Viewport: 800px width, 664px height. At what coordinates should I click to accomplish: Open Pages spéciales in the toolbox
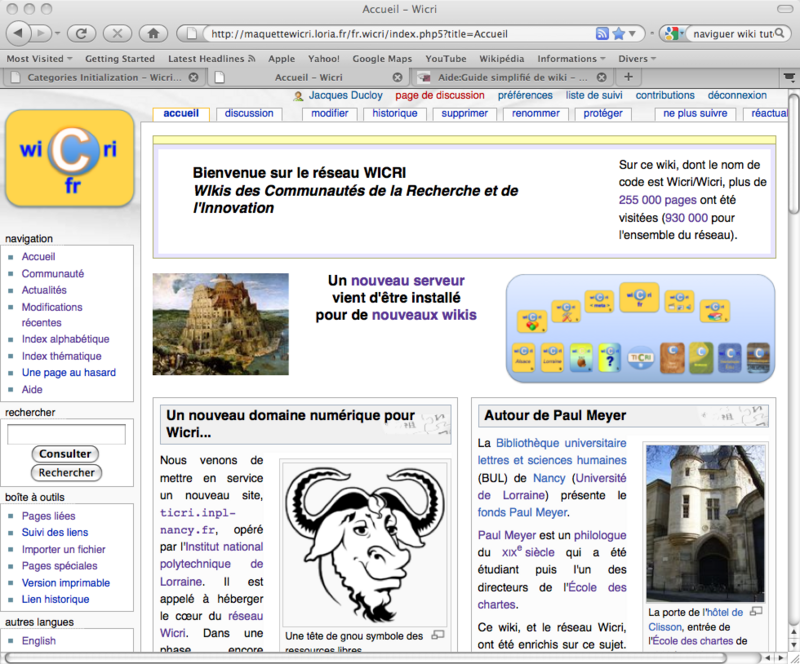point(59,565)
